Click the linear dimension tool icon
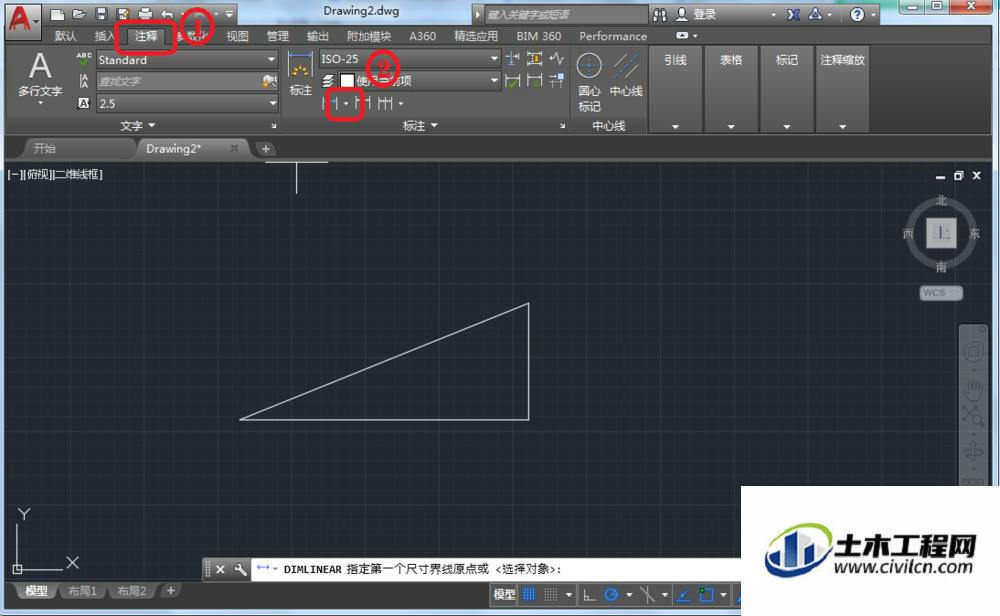Image resolution: width=1000 pixels, height=616 pixels. tap(332, 103)
